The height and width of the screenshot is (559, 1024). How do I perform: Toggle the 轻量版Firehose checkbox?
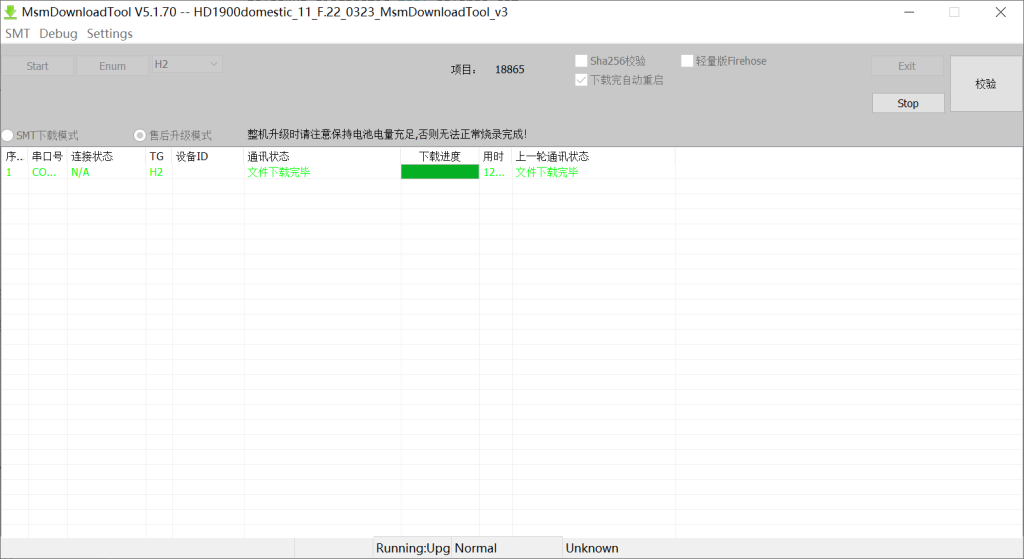point(686,61)
